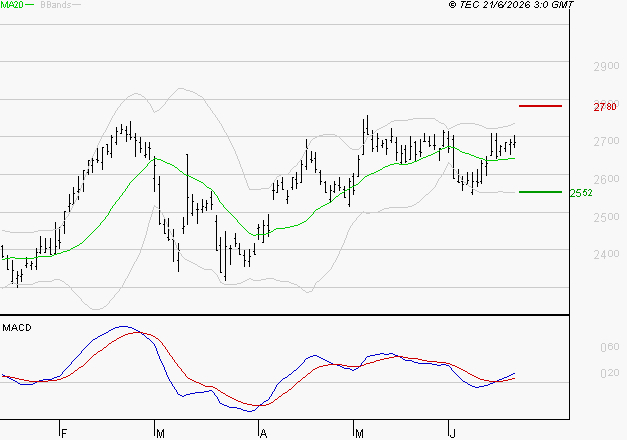Click the MACD panel title
Image resolution: width=627 pixels, height=440 pixels.
[17, 328]
